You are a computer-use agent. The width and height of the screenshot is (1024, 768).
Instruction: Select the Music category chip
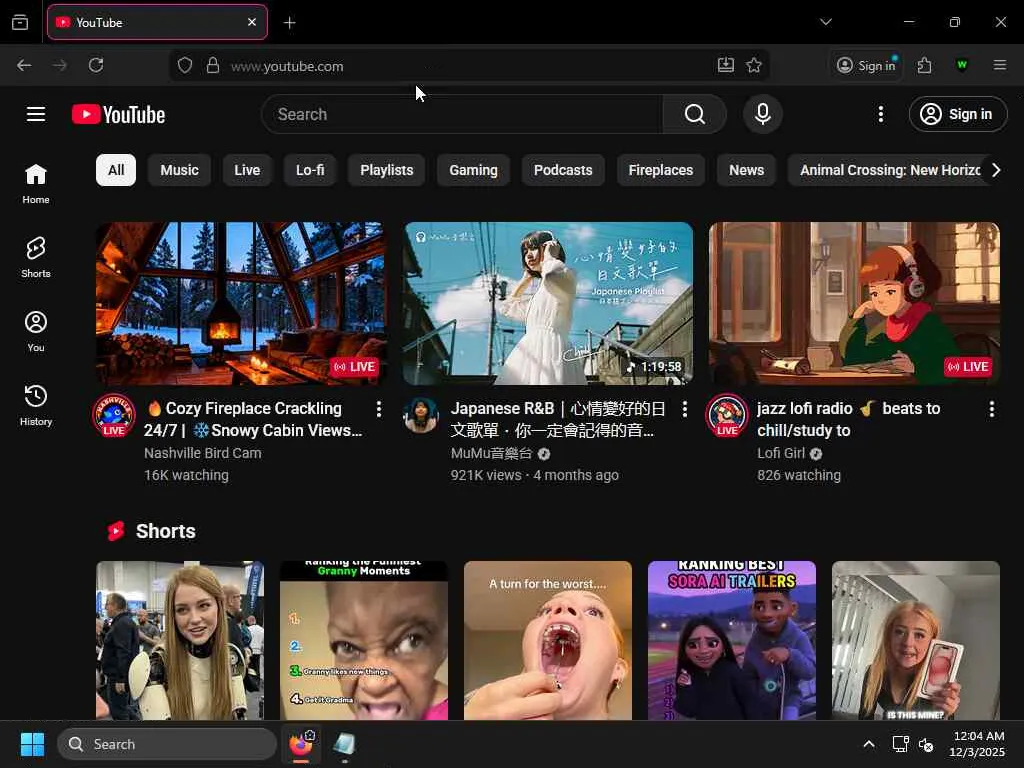tap(179, 170)
